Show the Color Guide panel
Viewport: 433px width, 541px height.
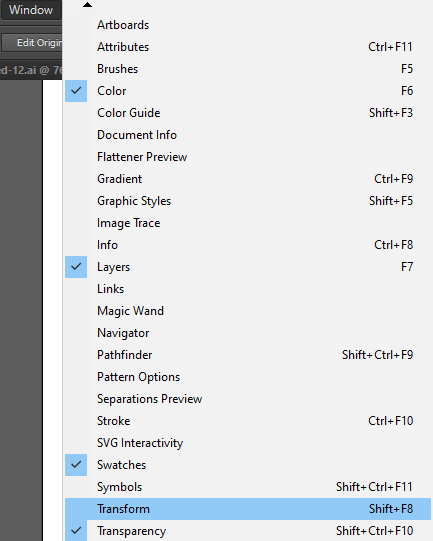(x=248, y=113)
